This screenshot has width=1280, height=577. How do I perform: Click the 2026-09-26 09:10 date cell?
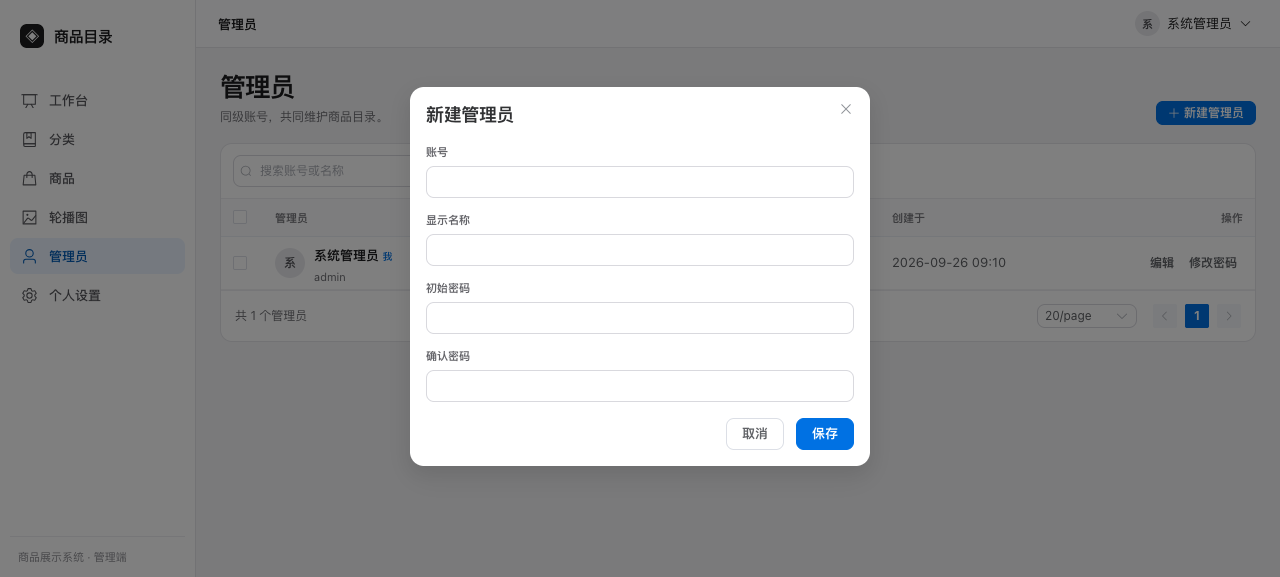pos(949,263)
